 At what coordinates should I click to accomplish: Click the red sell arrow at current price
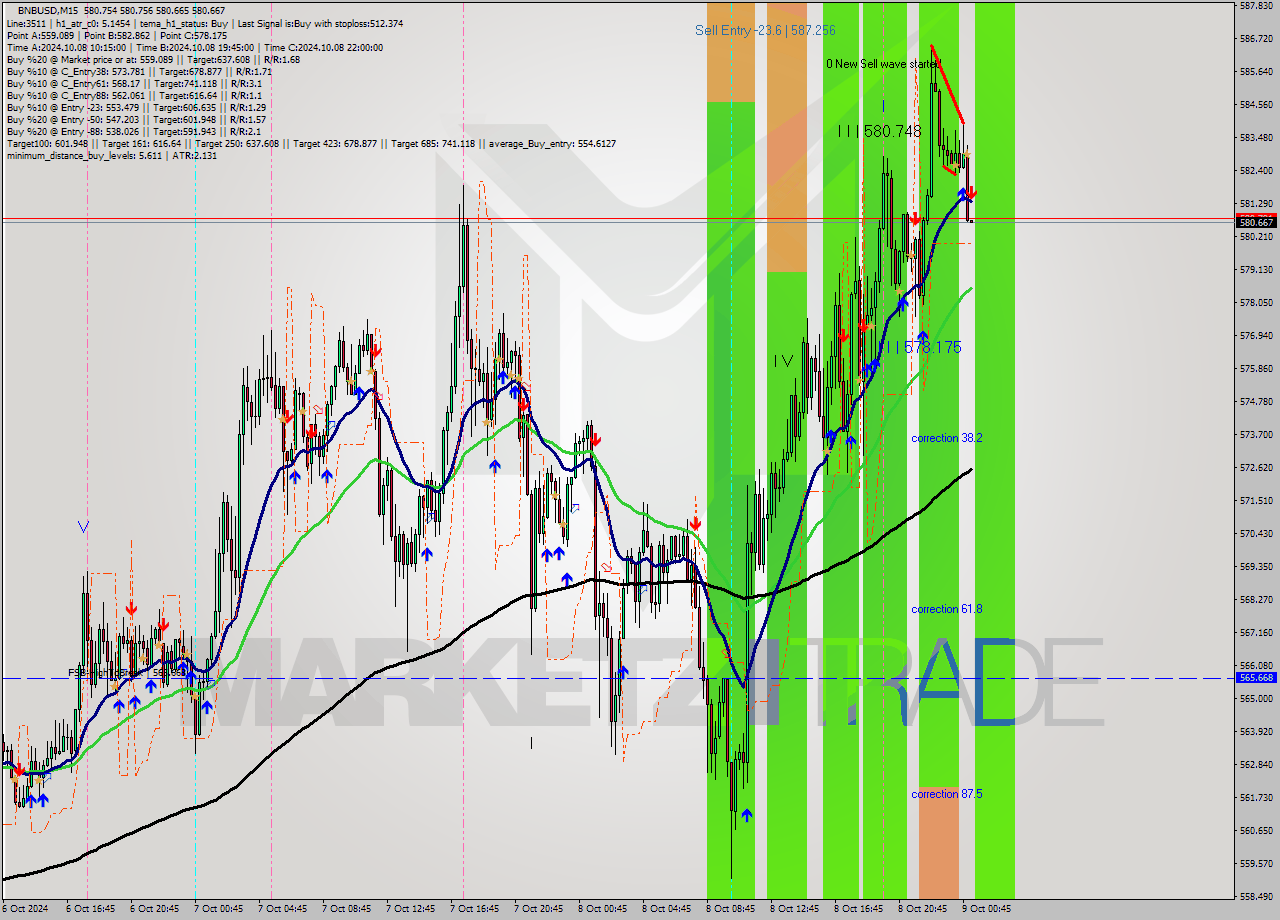click(971, 192)
